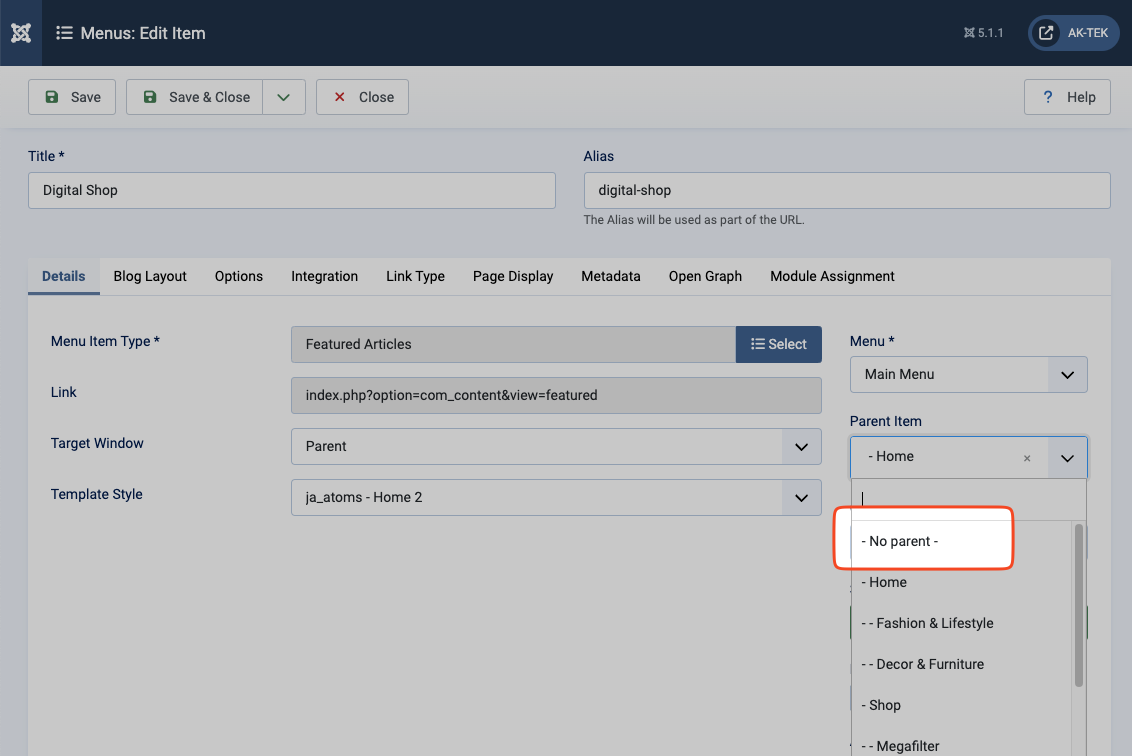Switch to the Blog Layout tab
The image size is (1132, 756).
[x=150, y=276]
